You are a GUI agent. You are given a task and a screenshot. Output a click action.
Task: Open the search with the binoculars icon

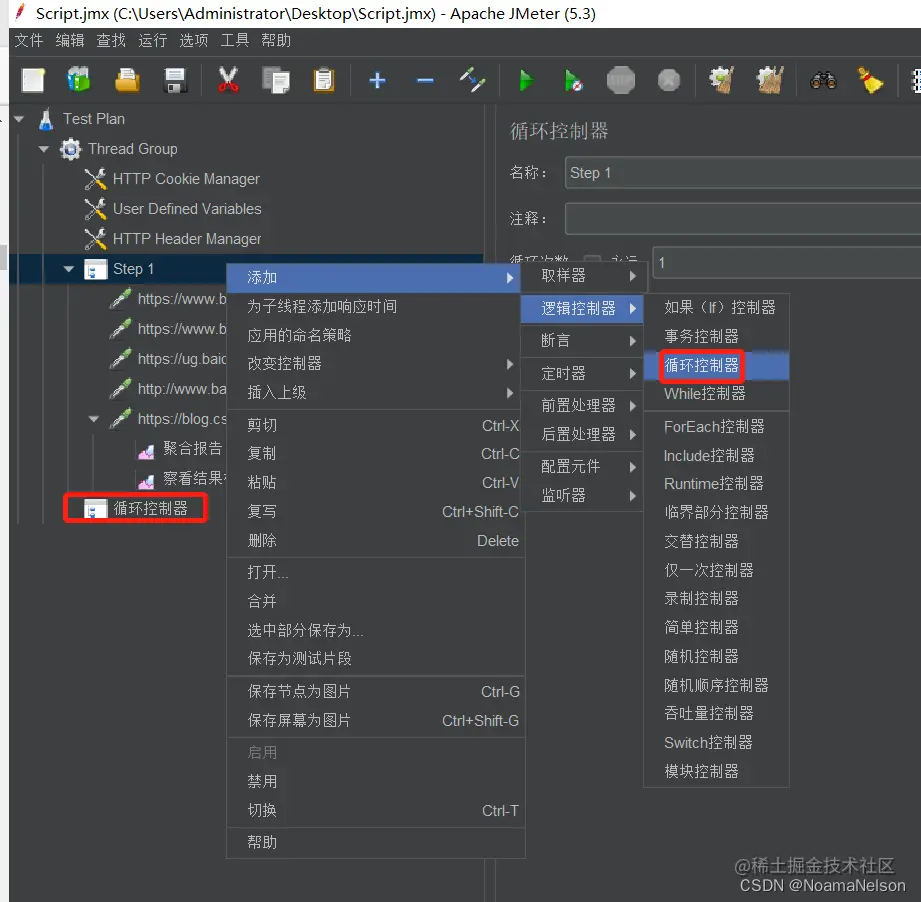click(x=824, y=80)
